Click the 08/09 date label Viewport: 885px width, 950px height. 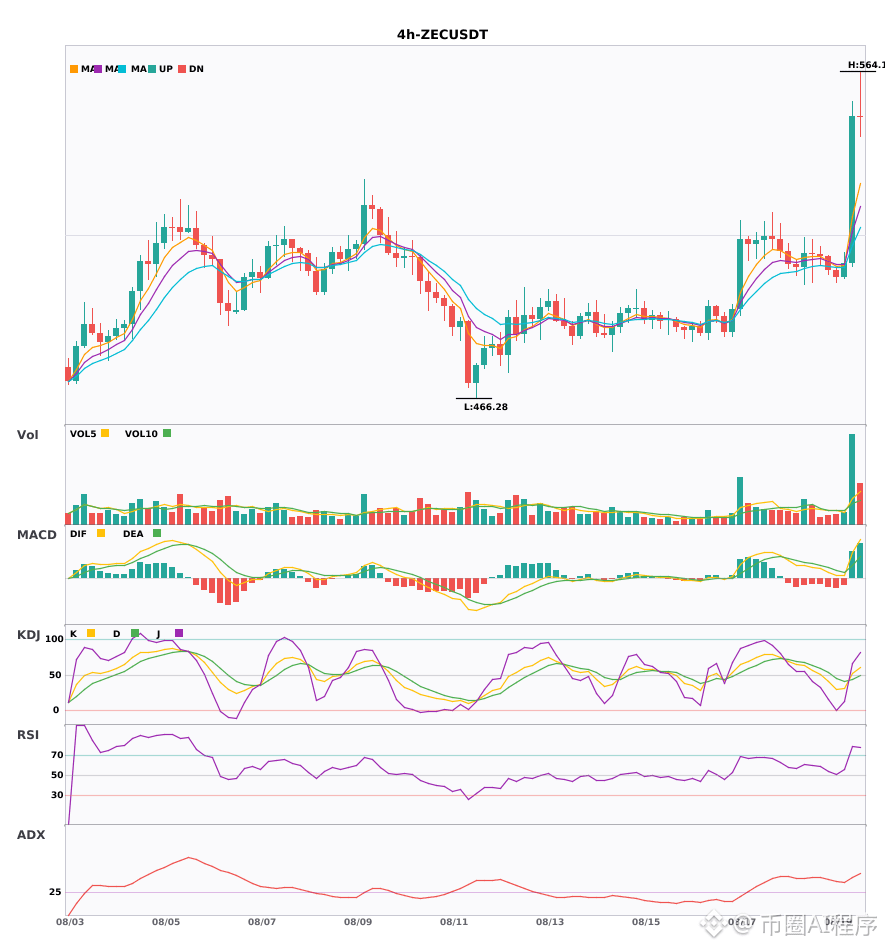coord(358,922)
